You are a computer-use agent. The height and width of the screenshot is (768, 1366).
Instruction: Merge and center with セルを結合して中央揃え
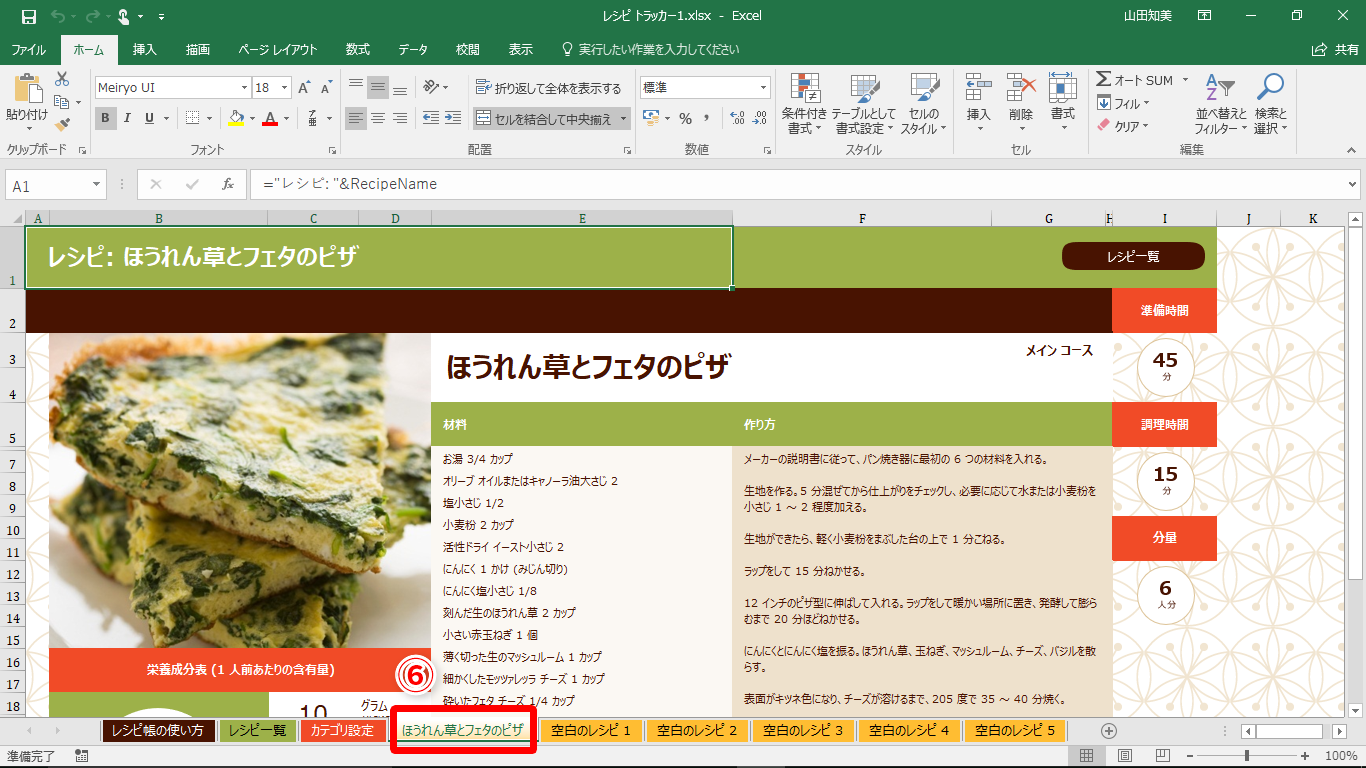click(545, 119)
